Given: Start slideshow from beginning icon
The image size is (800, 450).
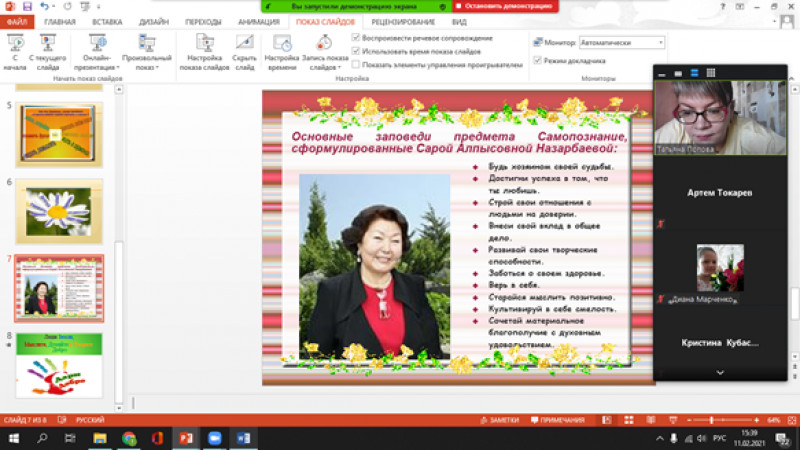Looking at the screenshot, I should pyautogui.click(x=15, y=52).
